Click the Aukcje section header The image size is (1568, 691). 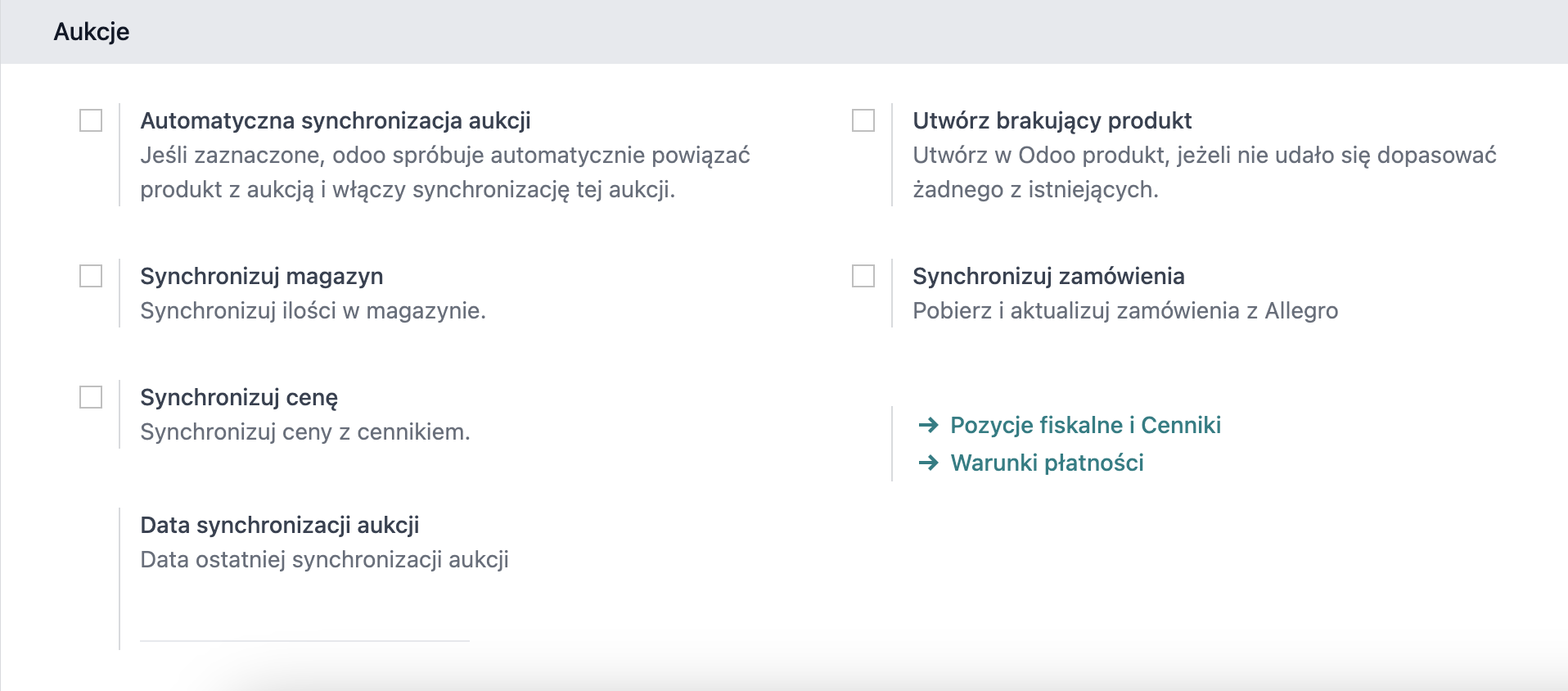(92, 31)
